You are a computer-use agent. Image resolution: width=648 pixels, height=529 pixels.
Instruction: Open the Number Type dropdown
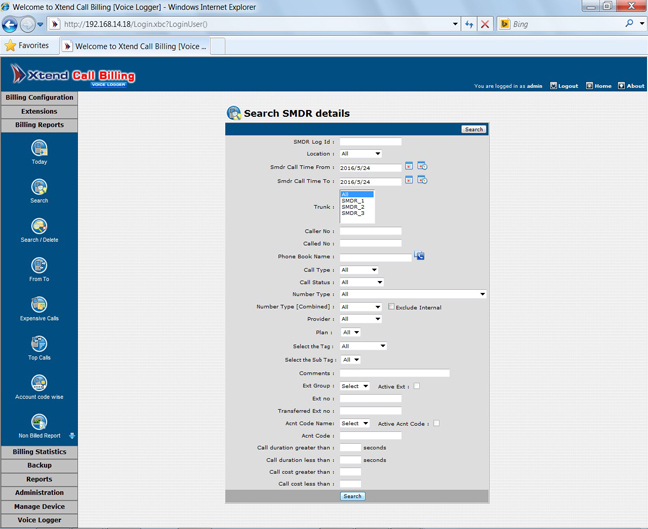[413, 294]
